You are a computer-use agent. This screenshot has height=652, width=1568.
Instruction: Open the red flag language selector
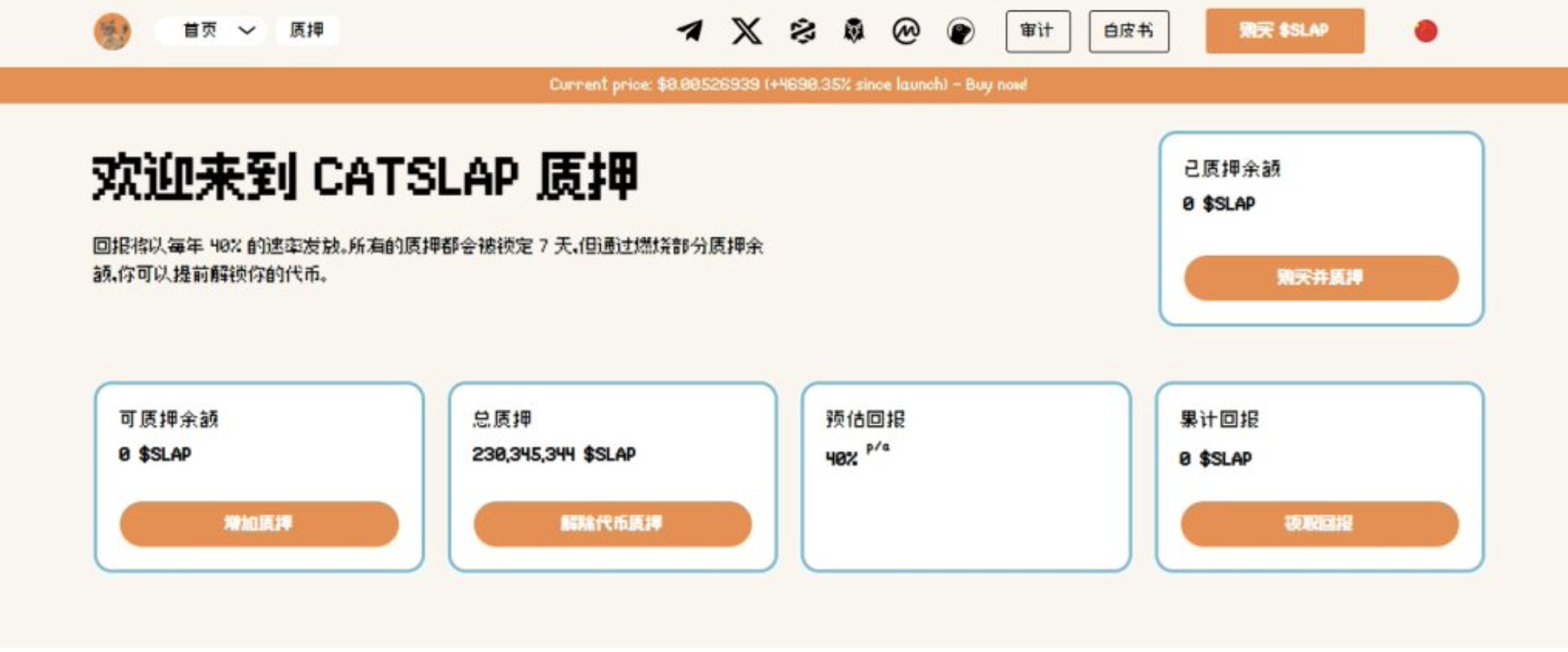(x=1425, y=32)
